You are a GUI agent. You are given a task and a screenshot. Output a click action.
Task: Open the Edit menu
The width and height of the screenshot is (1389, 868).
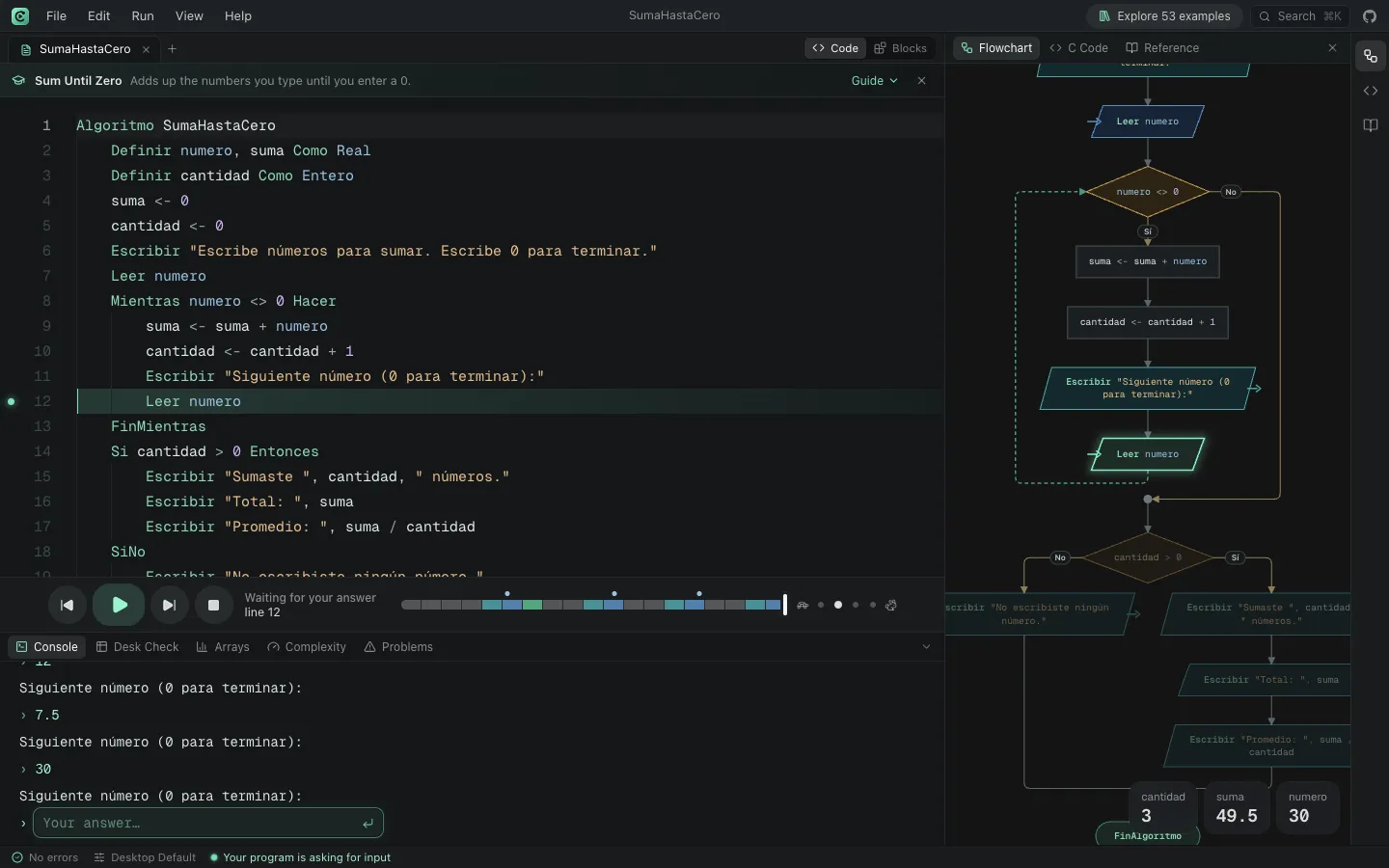(98, 15)
